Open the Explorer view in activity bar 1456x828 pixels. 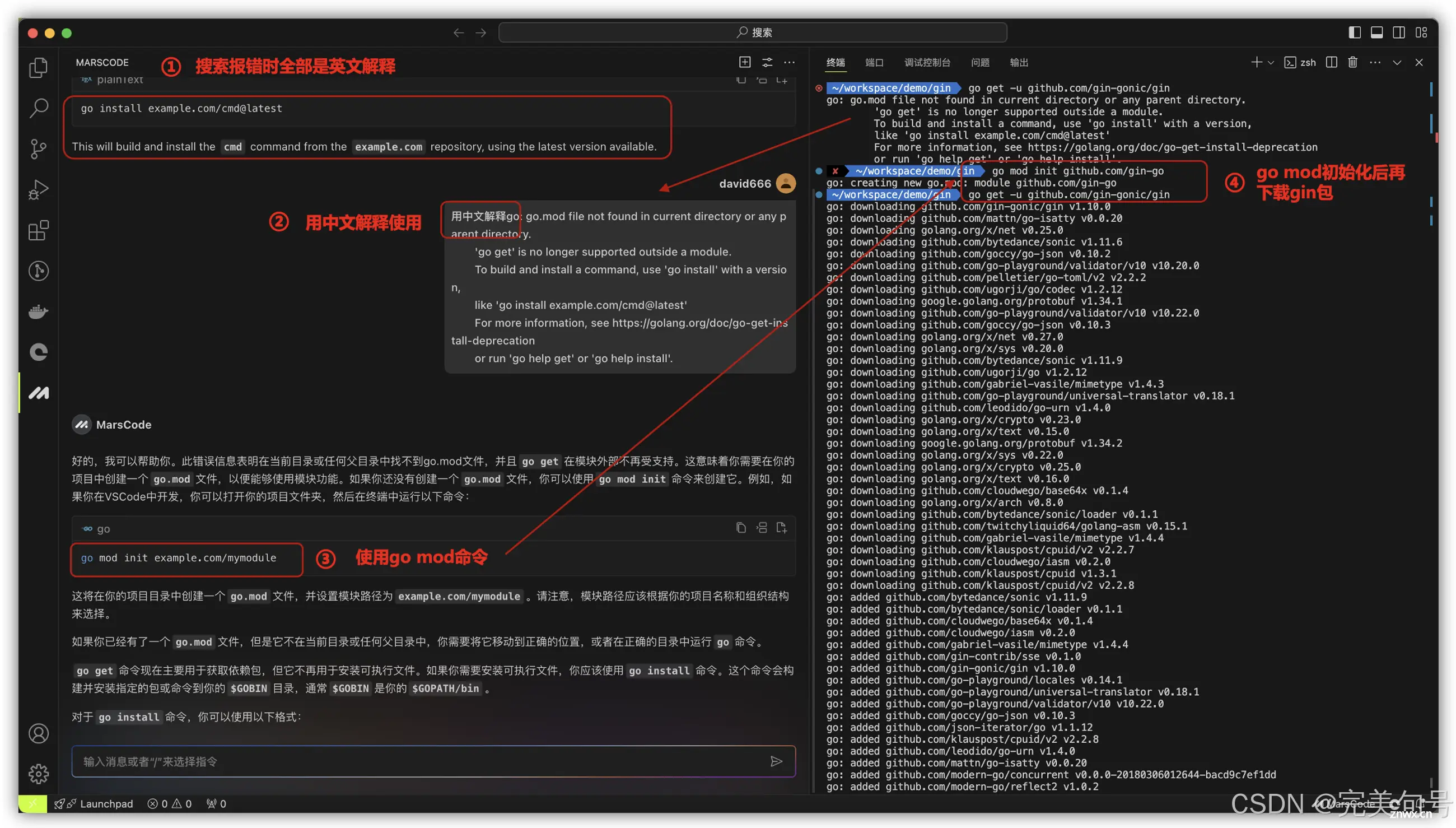coord(38,68)
